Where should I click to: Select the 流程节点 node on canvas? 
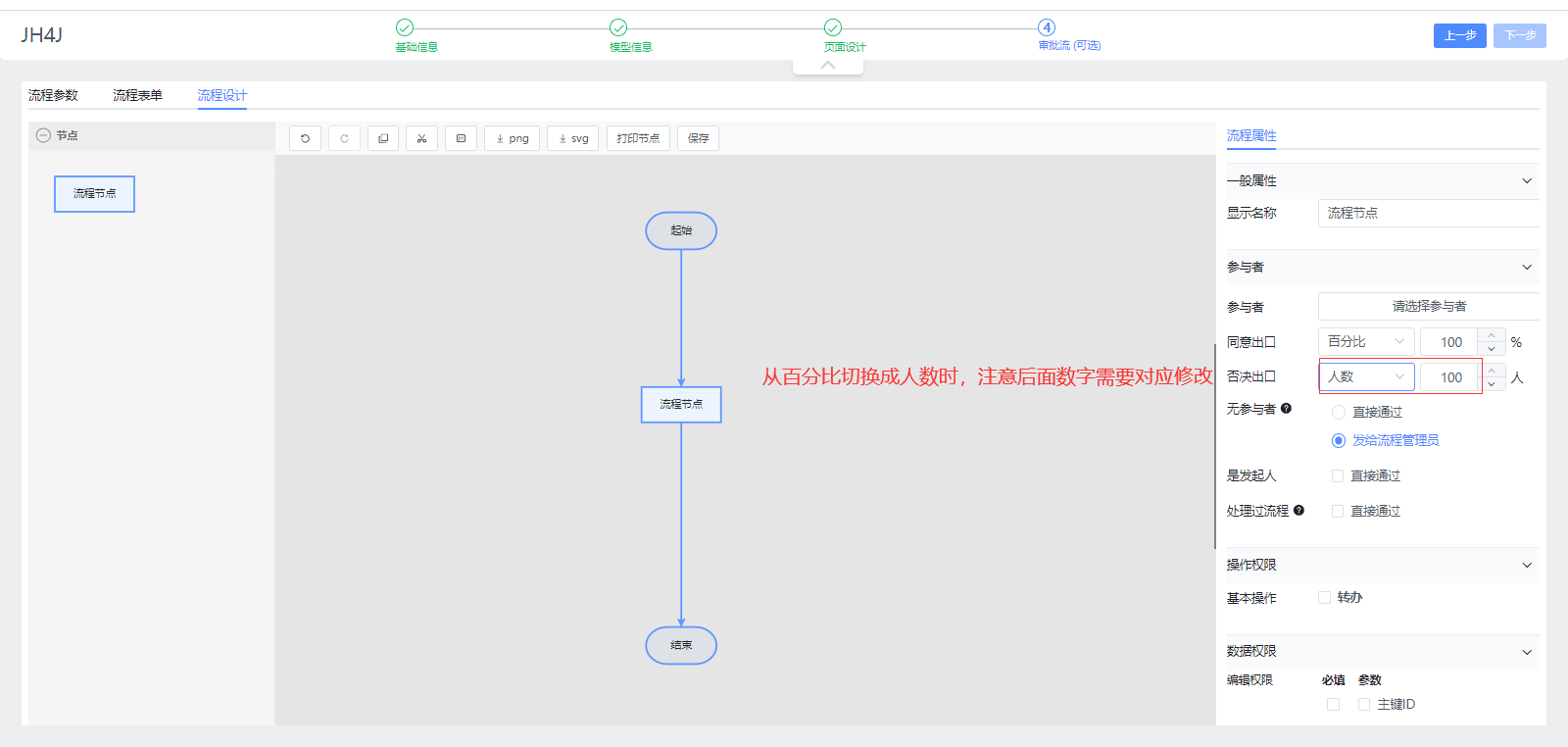tap(681, 404)
